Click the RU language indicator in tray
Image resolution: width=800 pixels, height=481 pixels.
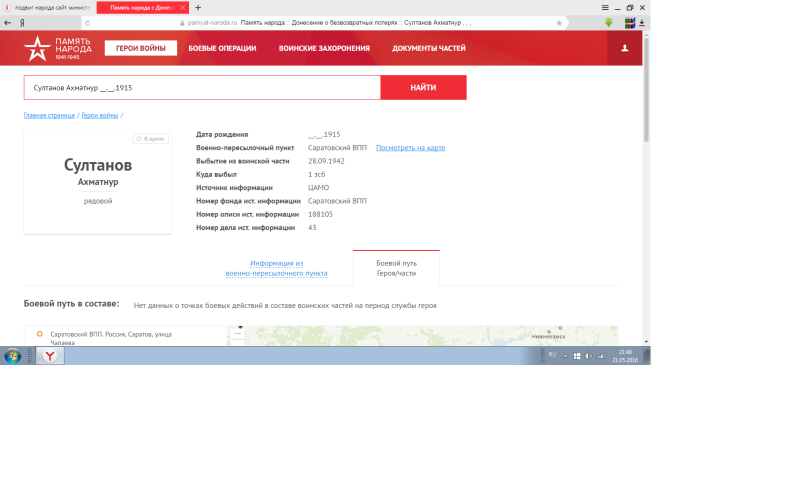[x=552, y=355]
